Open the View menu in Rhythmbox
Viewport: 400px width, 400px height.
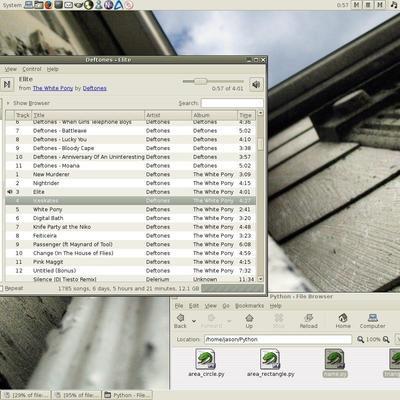click(x=11, y=69)
